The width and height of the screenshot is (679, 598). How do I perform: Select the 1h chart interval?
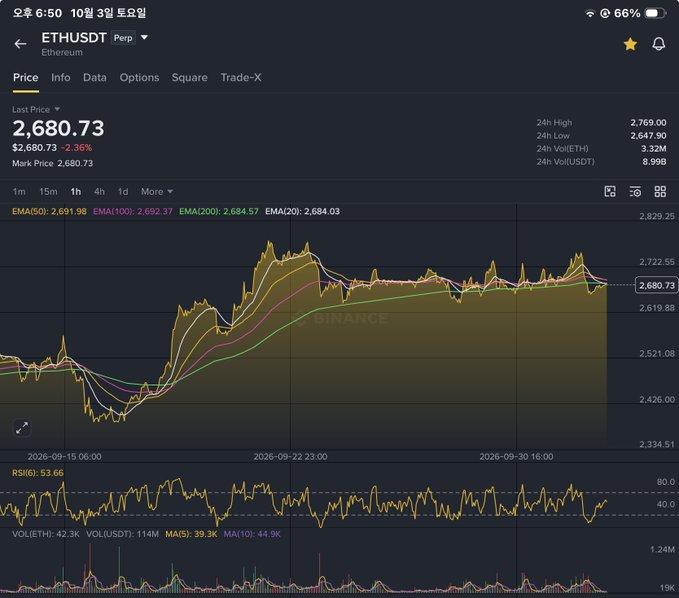76,191
